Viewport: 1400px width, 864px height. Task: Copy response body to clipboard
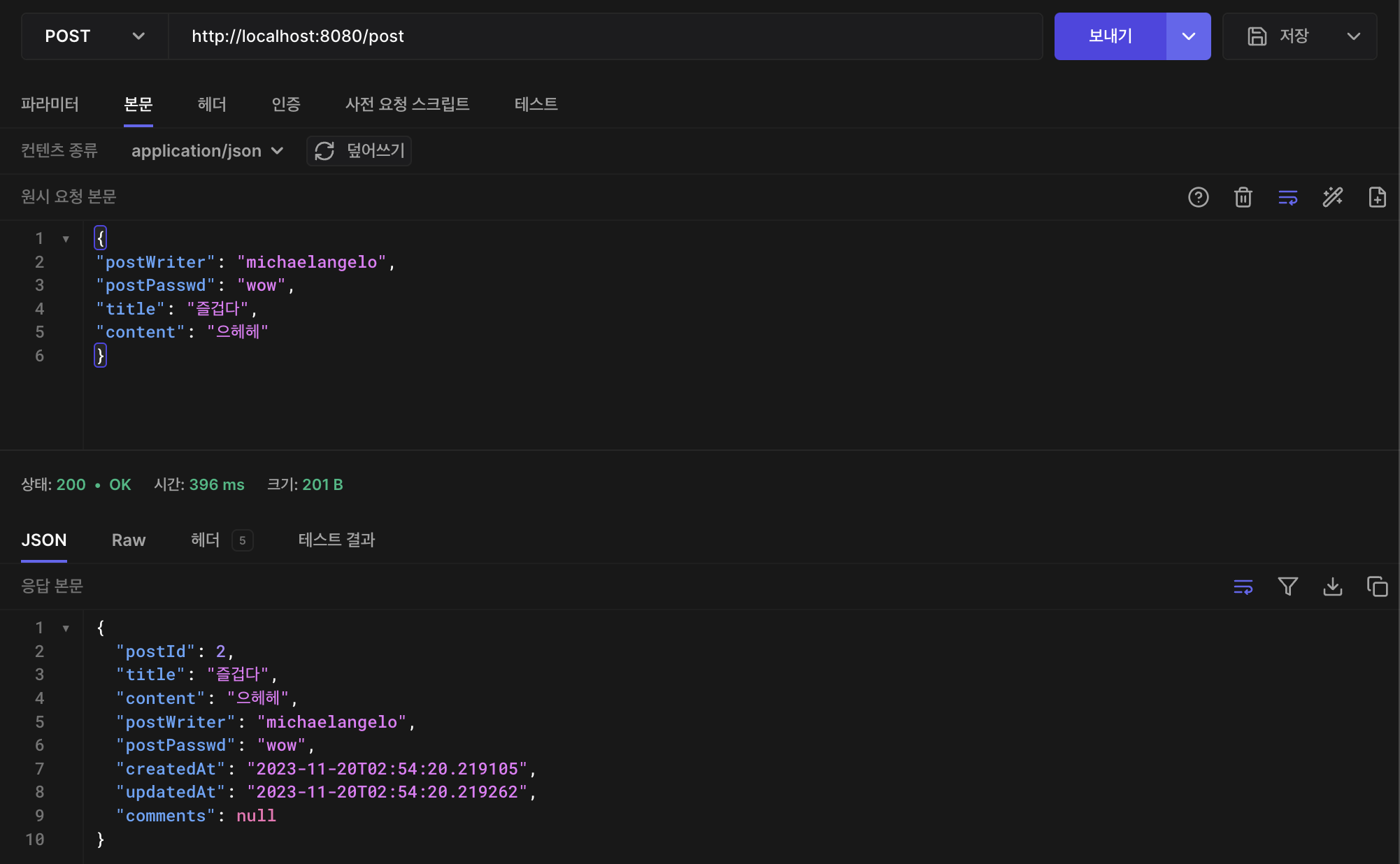(1377, 586)
